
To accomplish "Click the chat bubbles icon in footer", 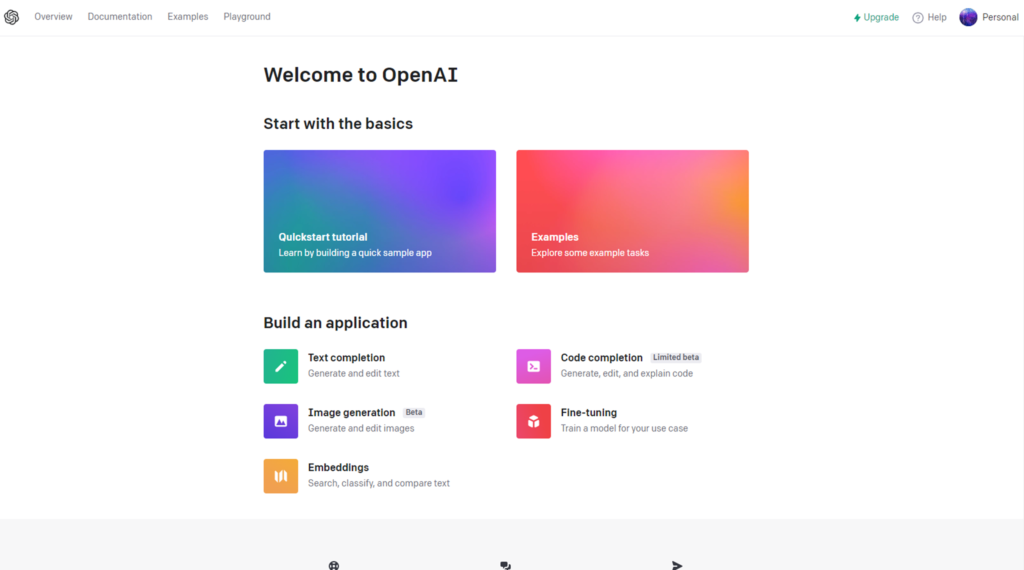I will click(x=505, y=565).
